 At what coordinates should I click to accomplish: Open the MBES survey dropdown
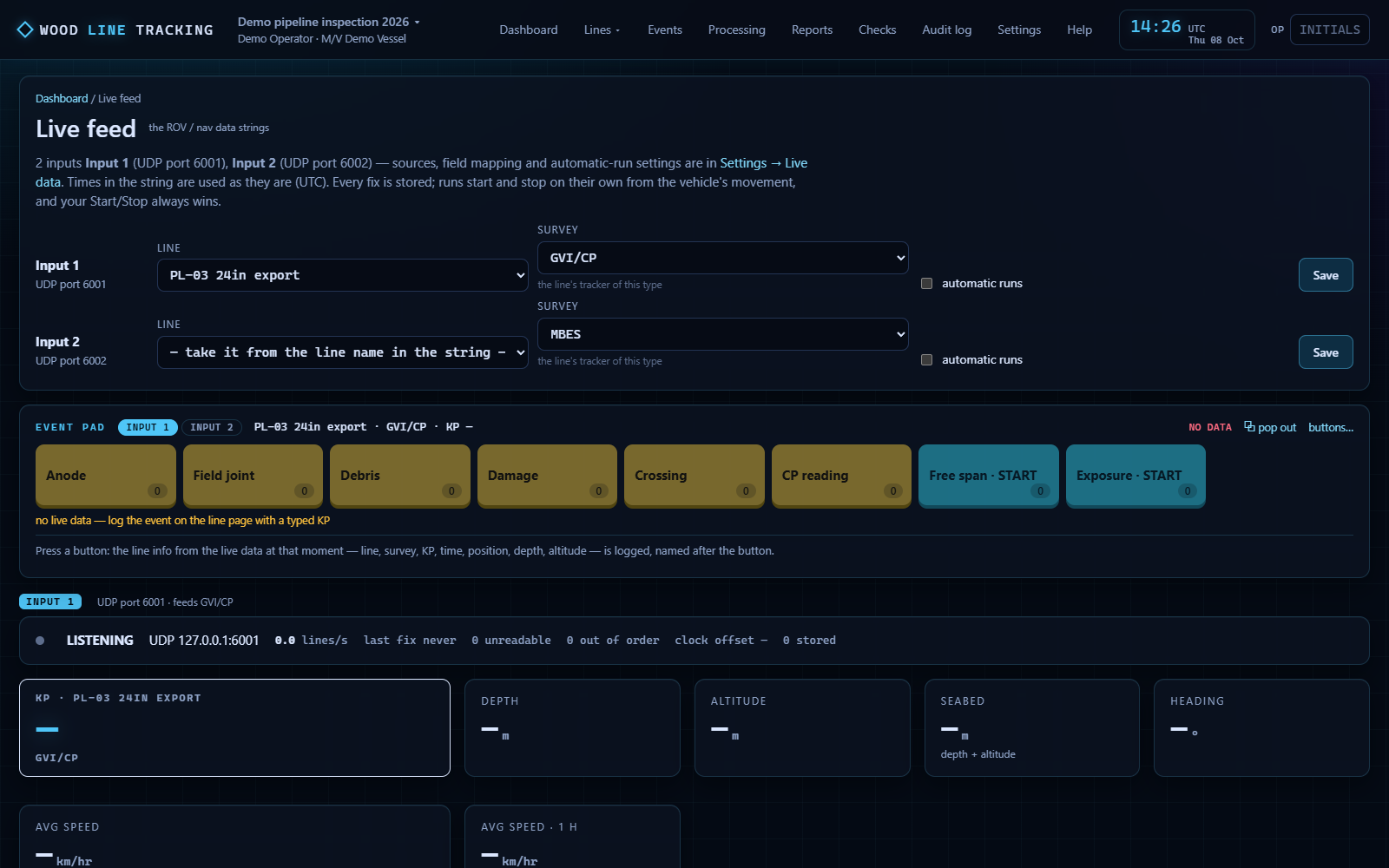click(x=722, y=334)
